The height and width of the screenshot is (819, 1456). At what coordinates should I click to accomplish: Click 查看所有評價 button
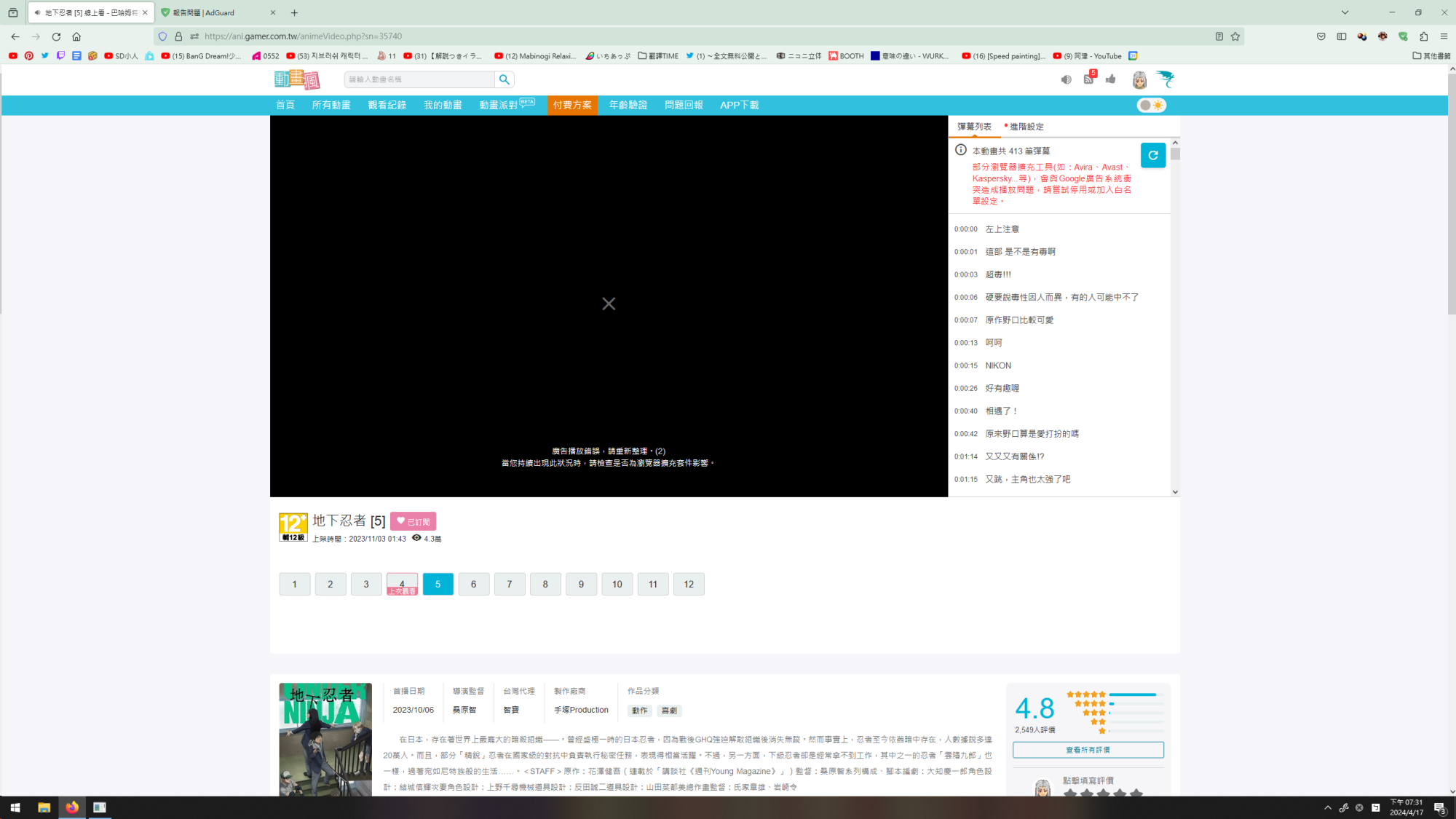(x=1088, y=750)
